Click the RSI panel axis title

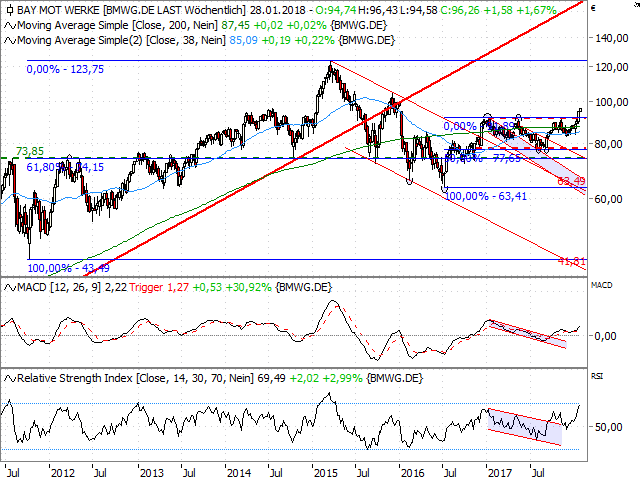click(597, 376)
